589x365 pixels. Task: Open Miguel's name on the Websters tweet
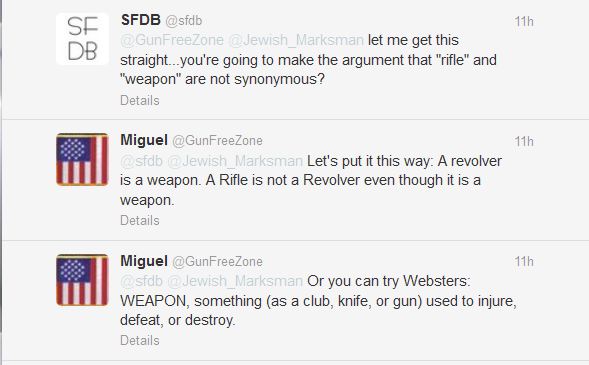tap(144, 261)
